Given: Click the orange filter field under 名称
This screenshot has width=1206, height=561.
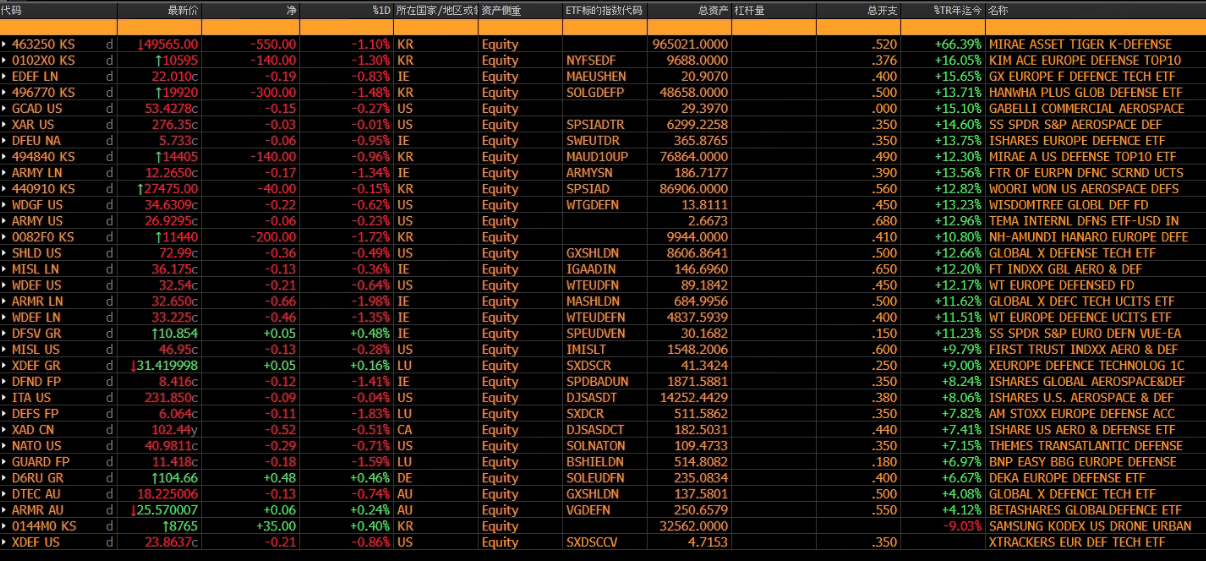Looking at the screenshot, I should coord(1096,27).
